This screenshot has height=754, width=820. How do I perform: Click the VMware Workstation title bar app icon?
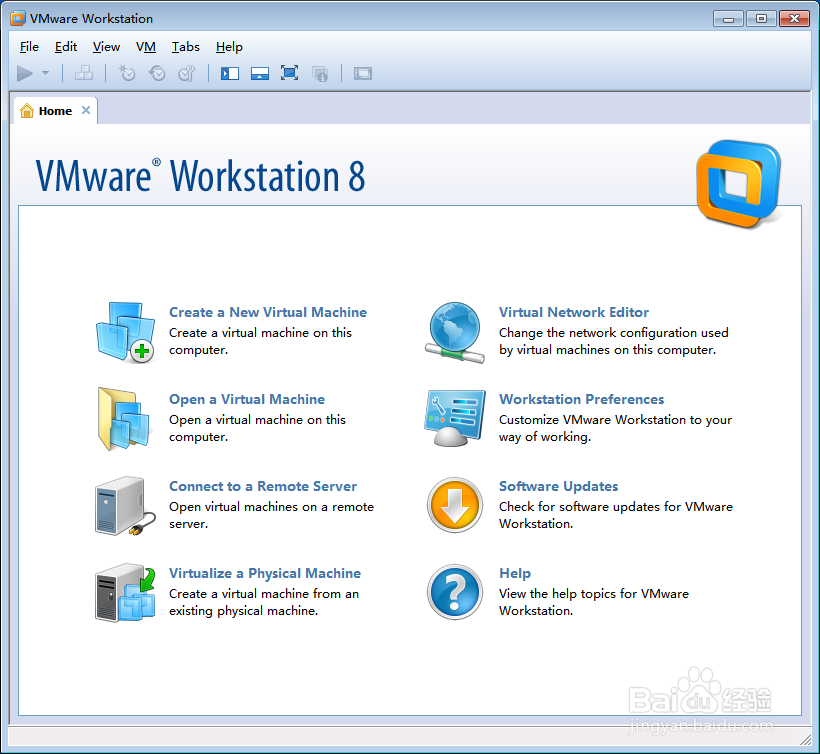pos(18,18)
